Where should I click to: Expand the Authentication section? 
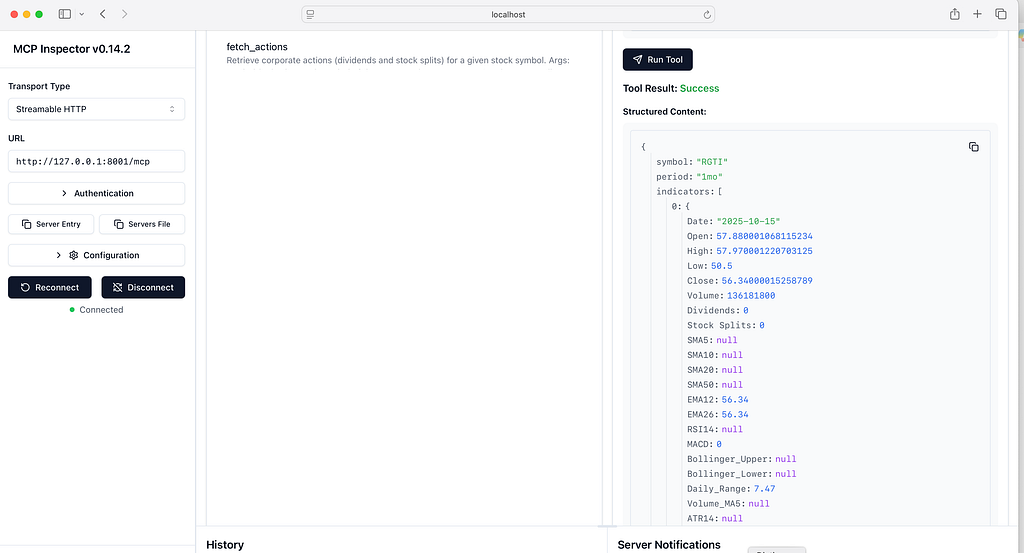point(97,193)
